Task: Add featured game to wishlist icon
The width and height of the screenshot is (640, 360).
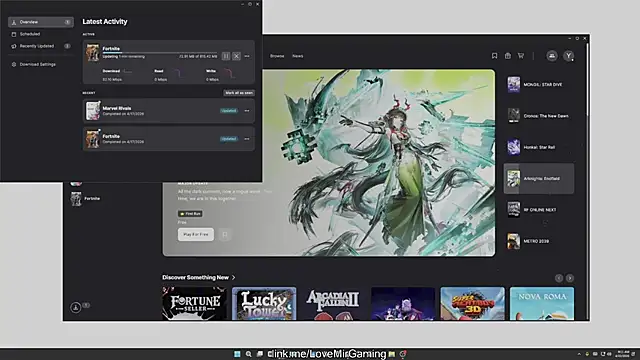Action: tap(225, 234)
